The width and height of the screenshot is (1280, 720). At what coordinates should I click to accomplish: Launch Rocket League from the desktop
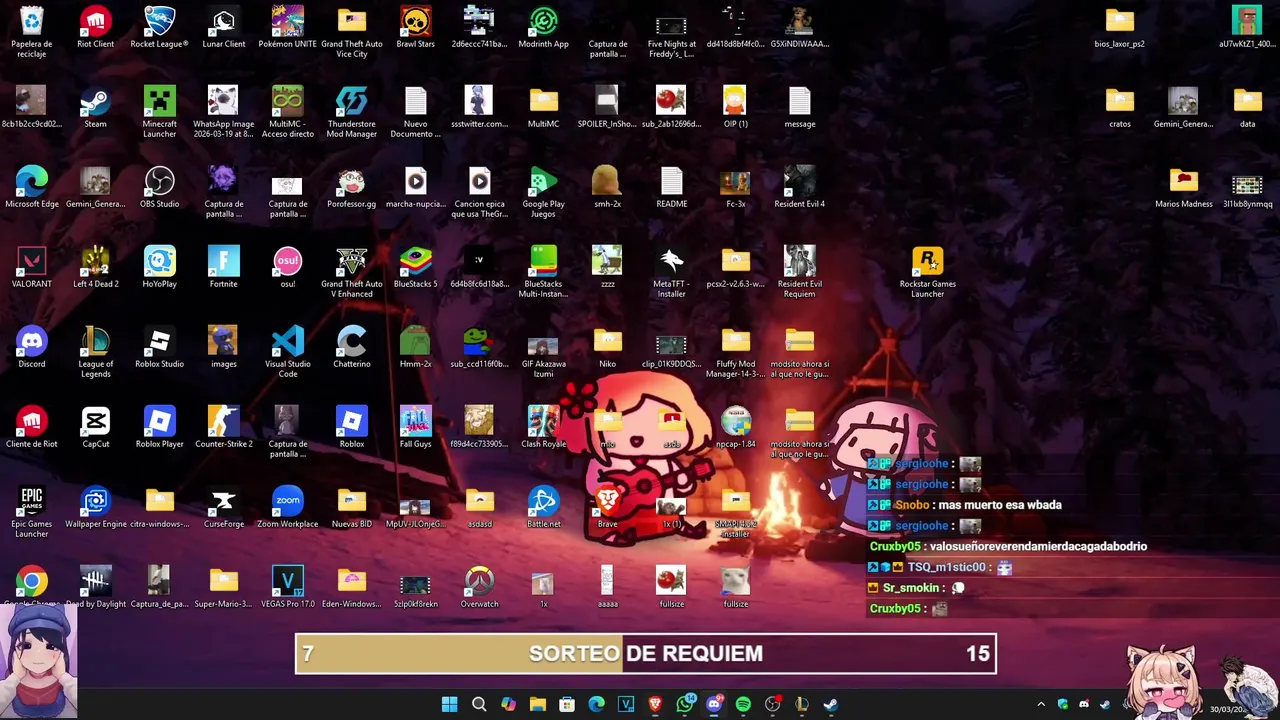(159, 28)
